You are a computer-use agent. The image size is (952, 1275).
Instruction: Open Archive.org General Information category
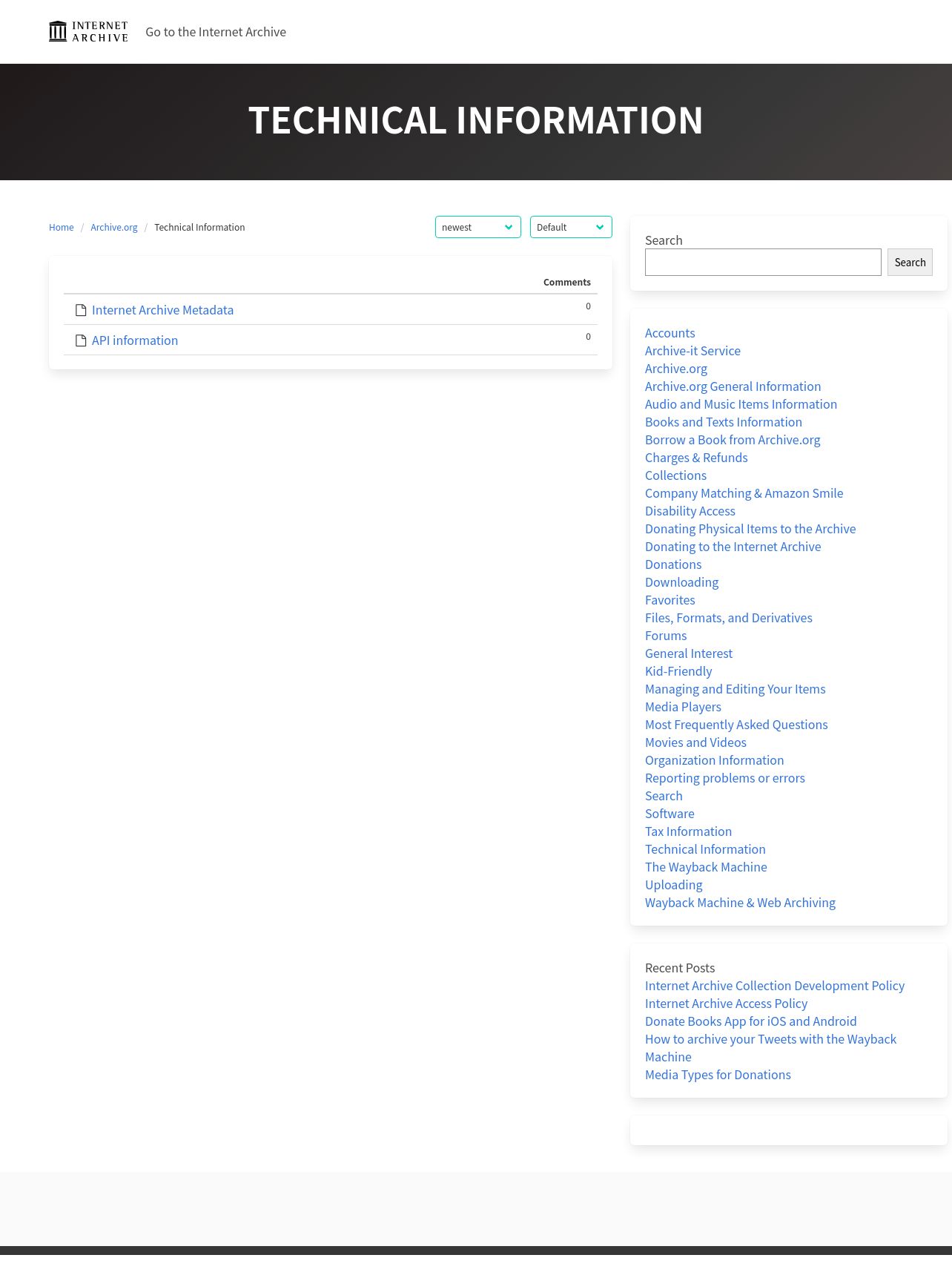pos(733,386)
